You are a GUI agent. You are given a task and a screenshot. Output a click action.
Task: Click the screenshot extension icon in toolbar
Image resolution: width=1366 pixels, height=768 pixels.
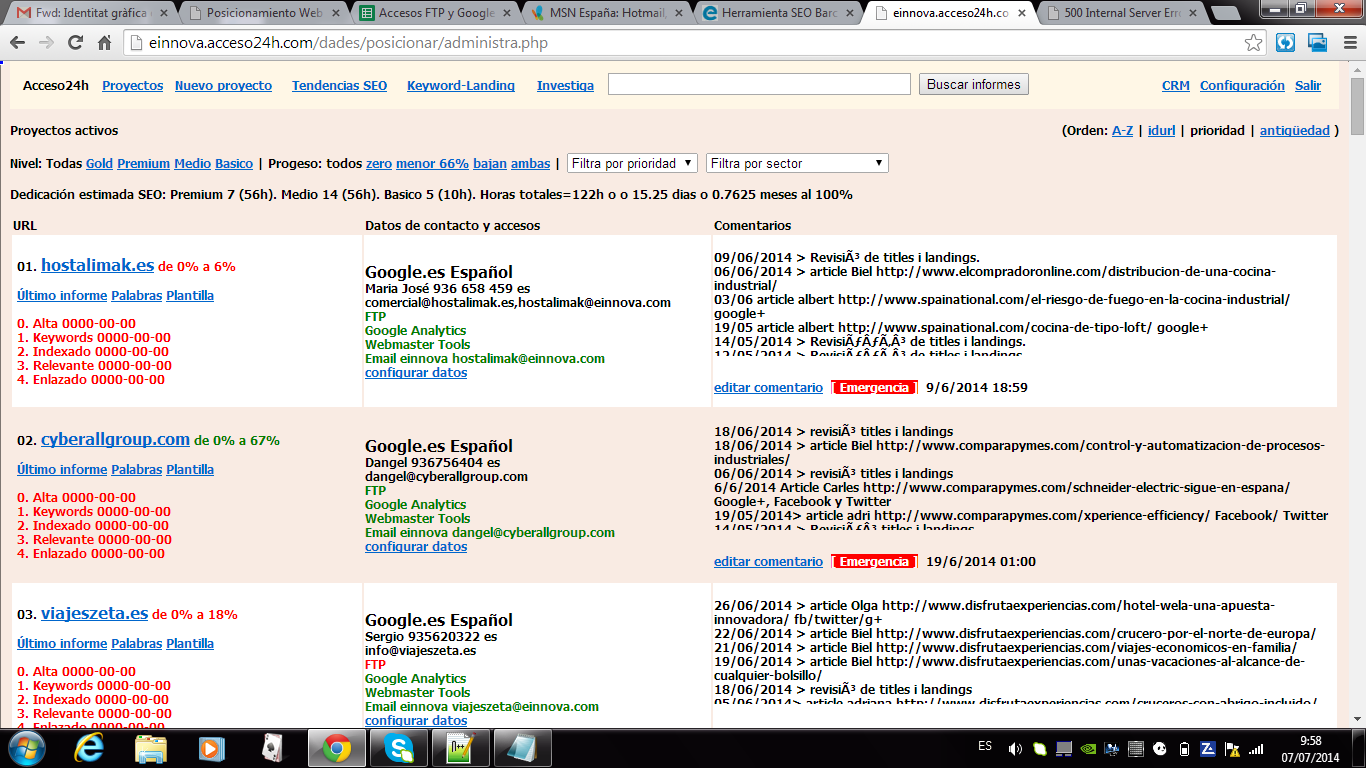coord(1318,43)
